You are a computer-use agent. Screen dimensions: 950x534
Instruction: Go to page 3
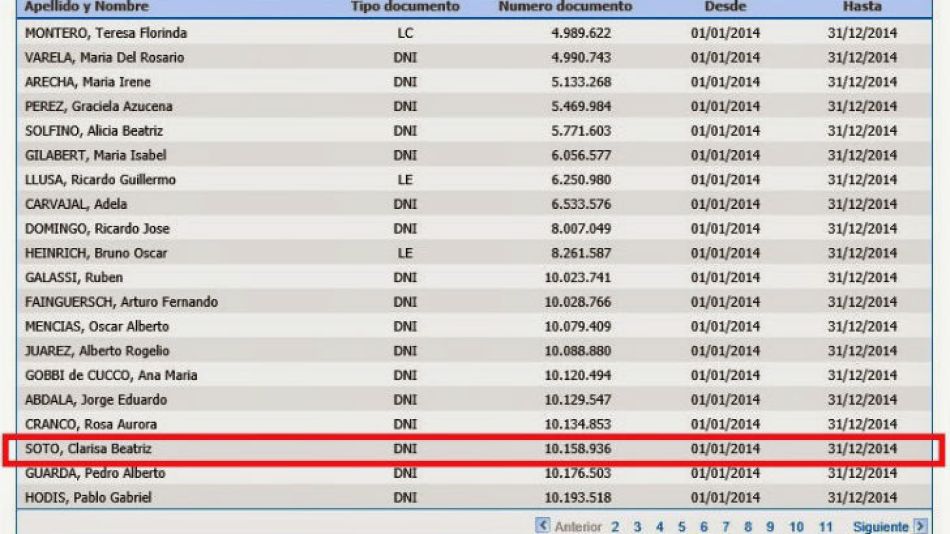(x=637, y=527)
